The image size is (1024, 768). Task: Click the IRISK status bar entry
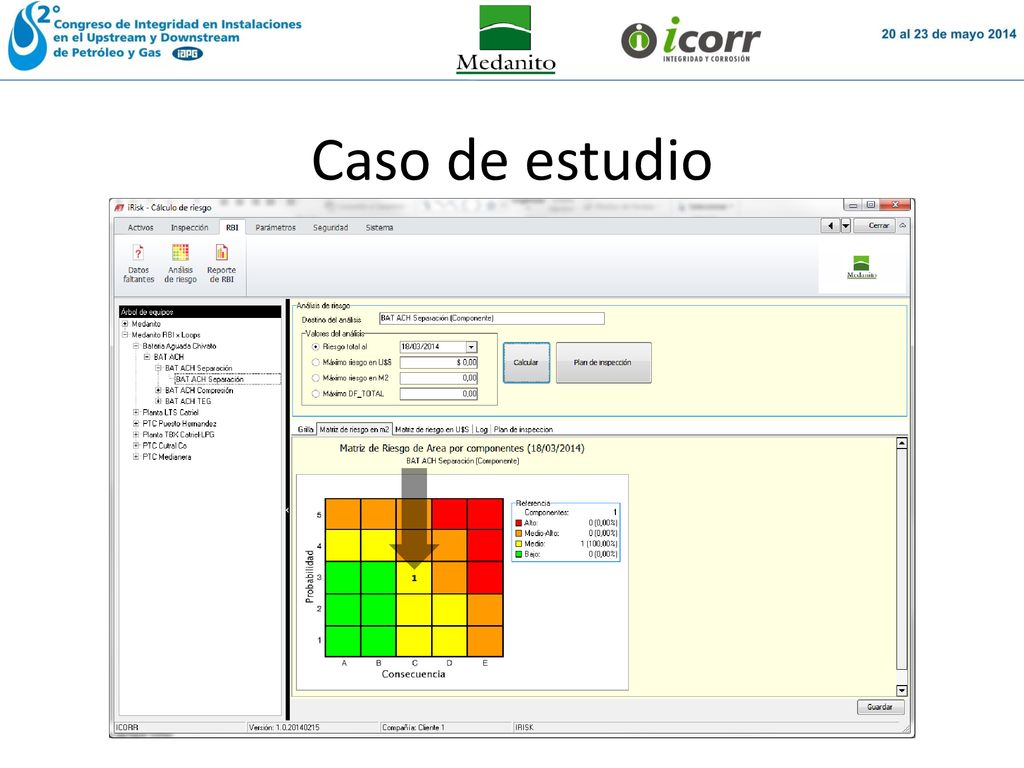pyautogui.click(x=524, y=728)
